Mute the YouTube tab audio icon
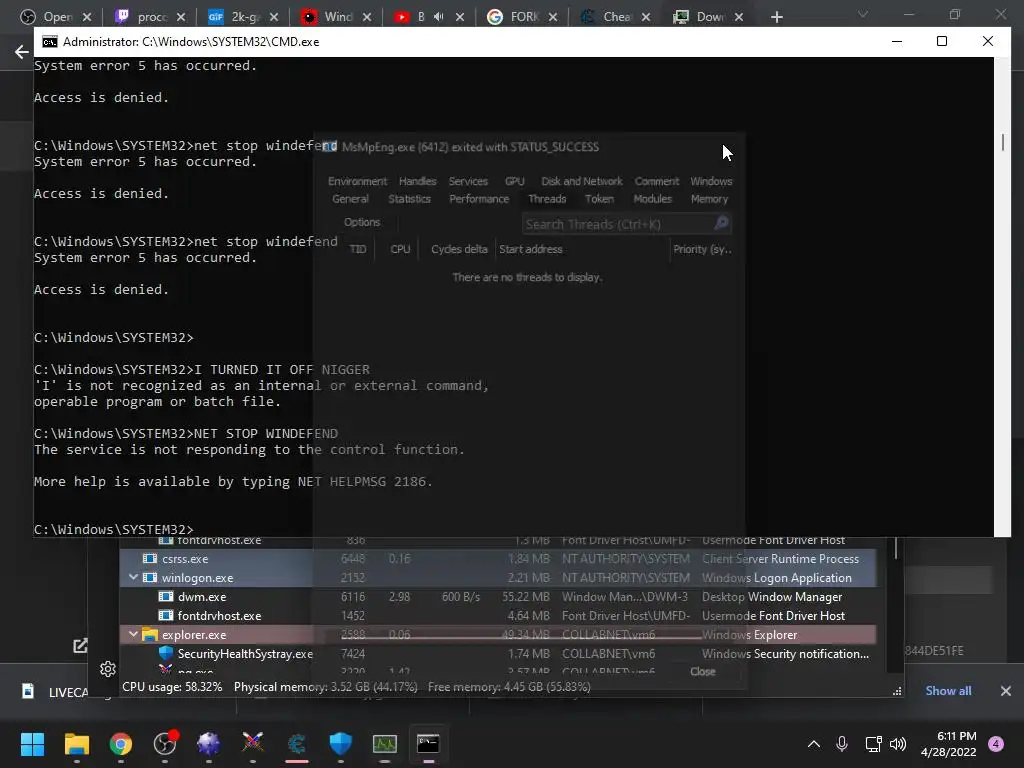The width and height of the screenshot is (1024, 768). tap(439, 16)
